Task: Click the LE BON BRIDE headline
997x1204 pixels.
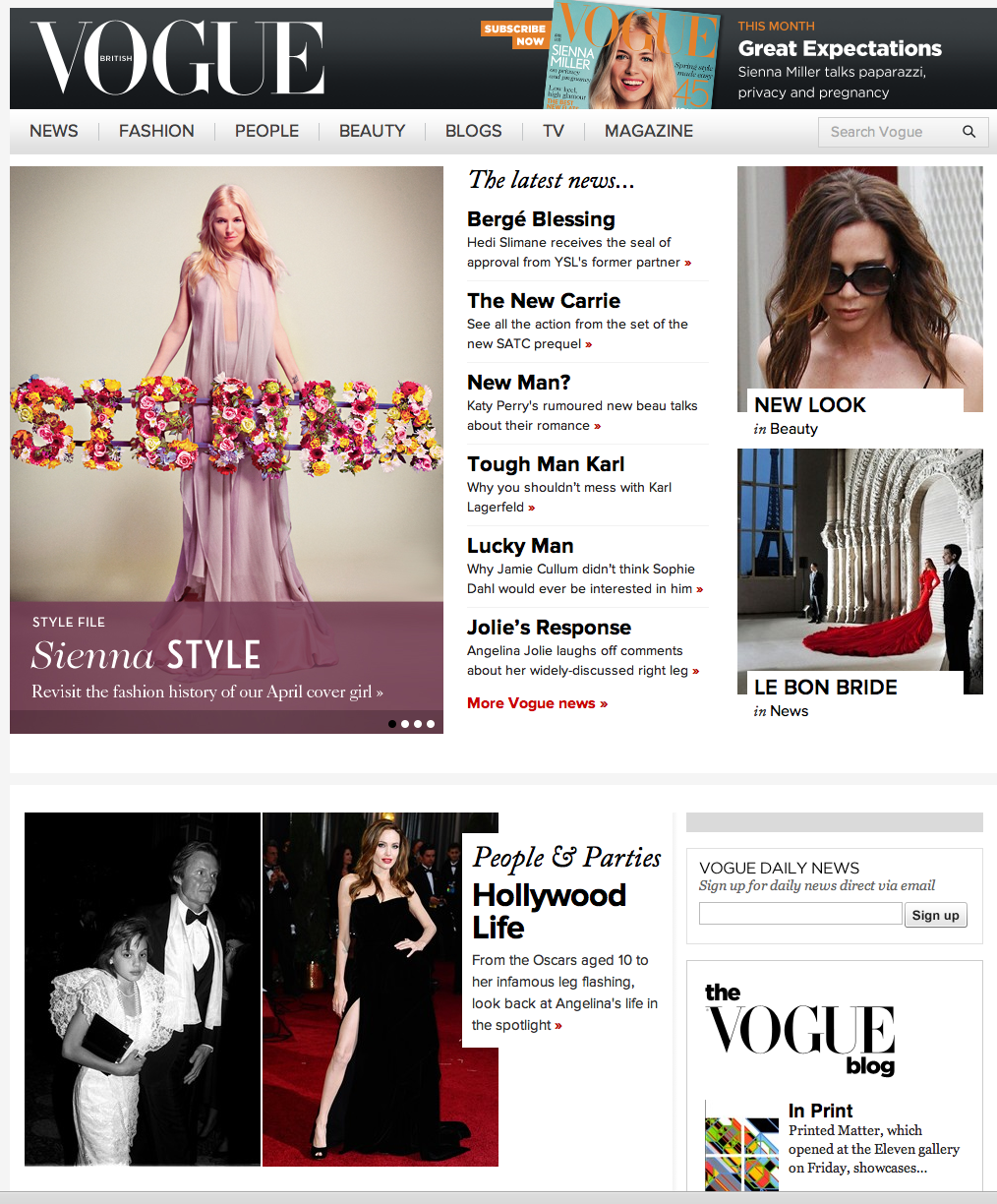Action: click(824, 687)
